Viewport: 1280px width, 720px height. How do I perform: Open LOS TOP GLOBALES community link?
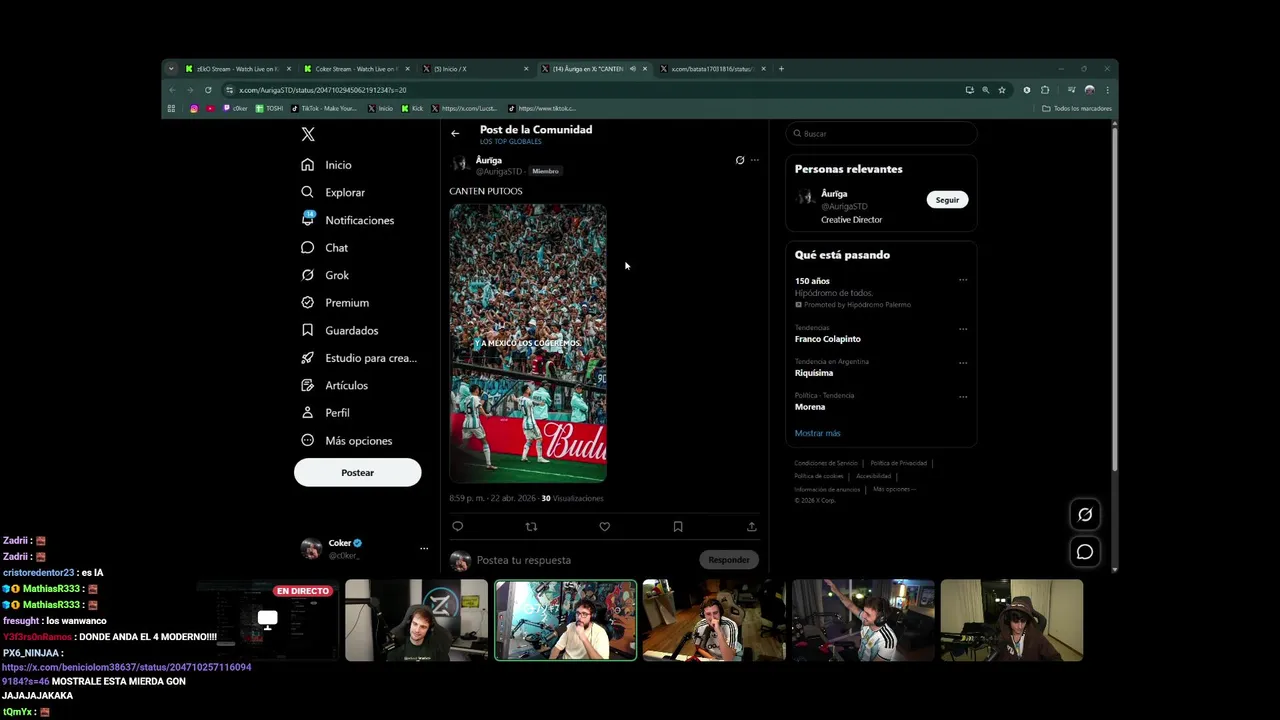(x=510, y=142)
